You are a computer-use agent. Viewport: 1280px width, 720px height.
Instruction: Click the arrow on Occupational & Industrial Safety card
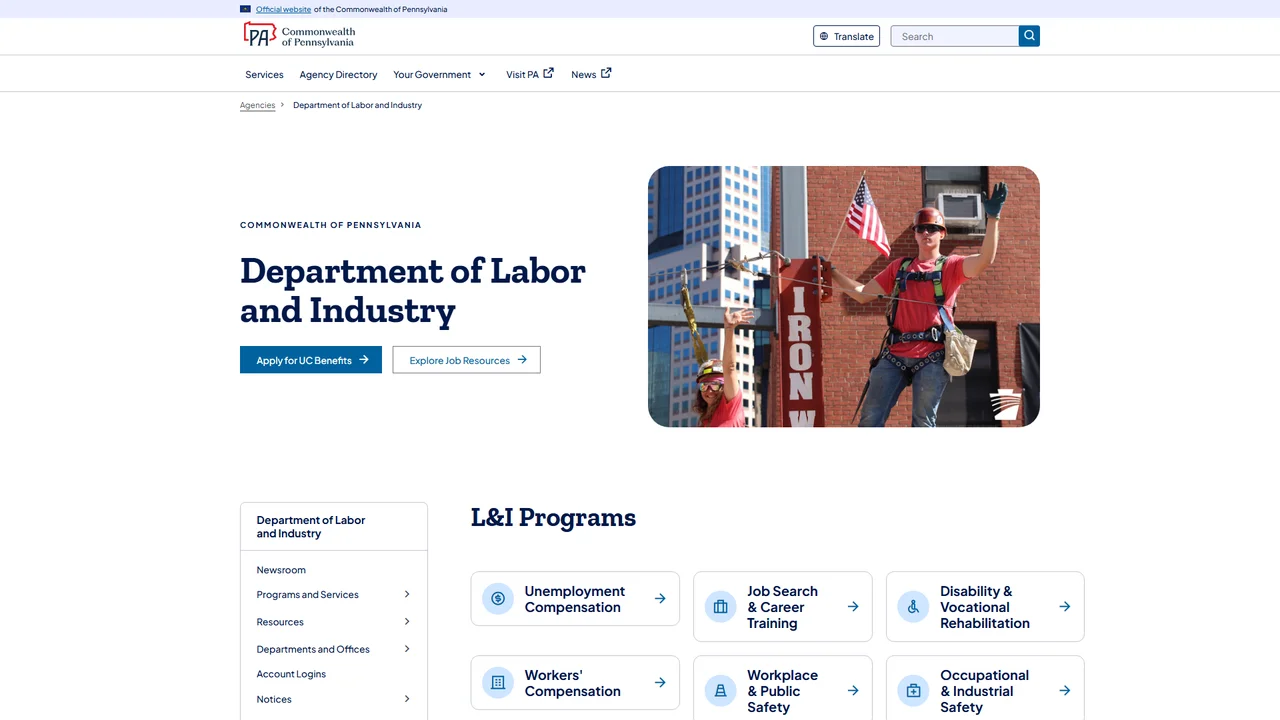click(1065, 691)
